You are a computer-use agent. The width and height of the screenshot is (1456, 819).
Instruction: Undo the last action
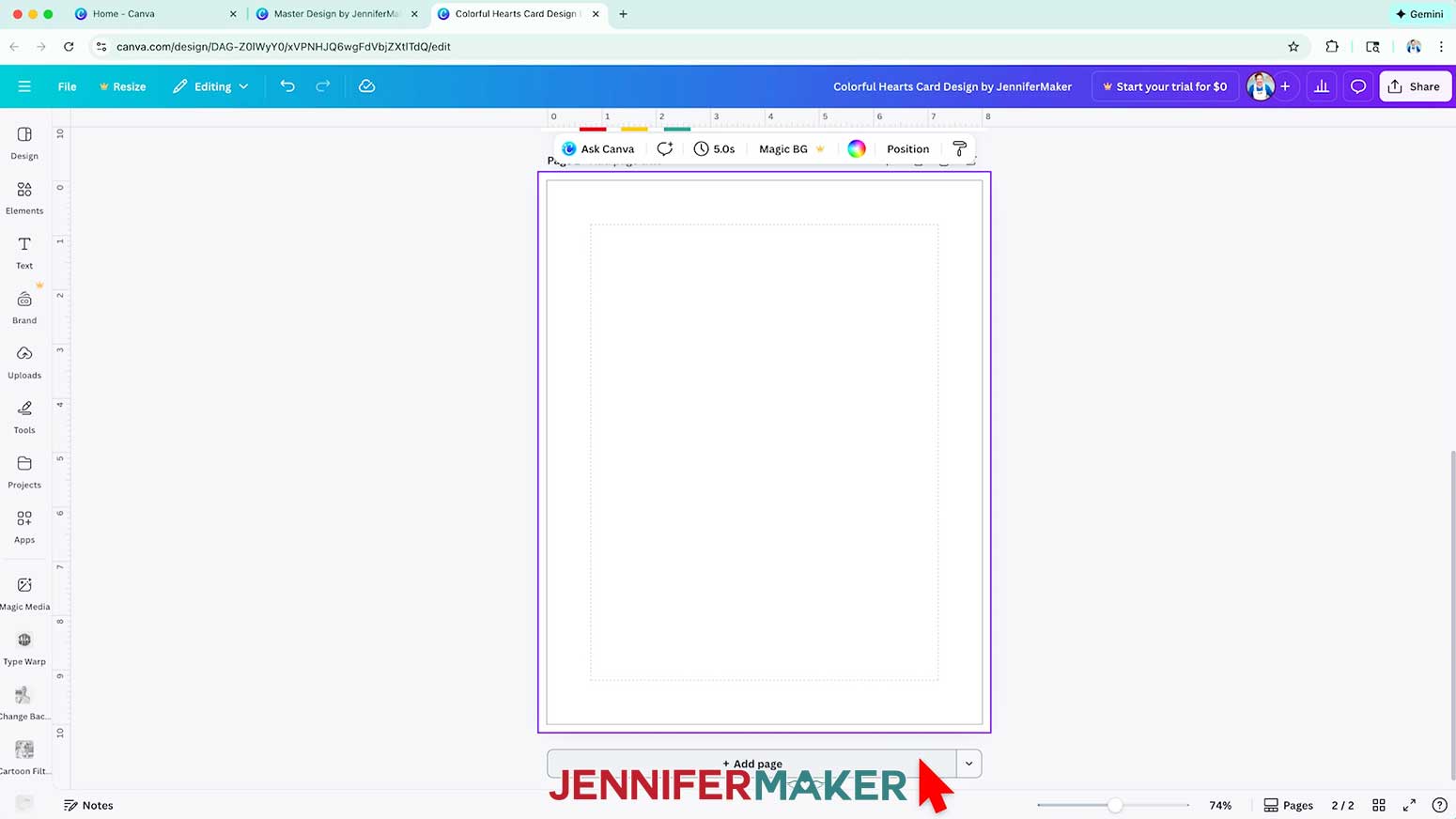coord(287,86)
